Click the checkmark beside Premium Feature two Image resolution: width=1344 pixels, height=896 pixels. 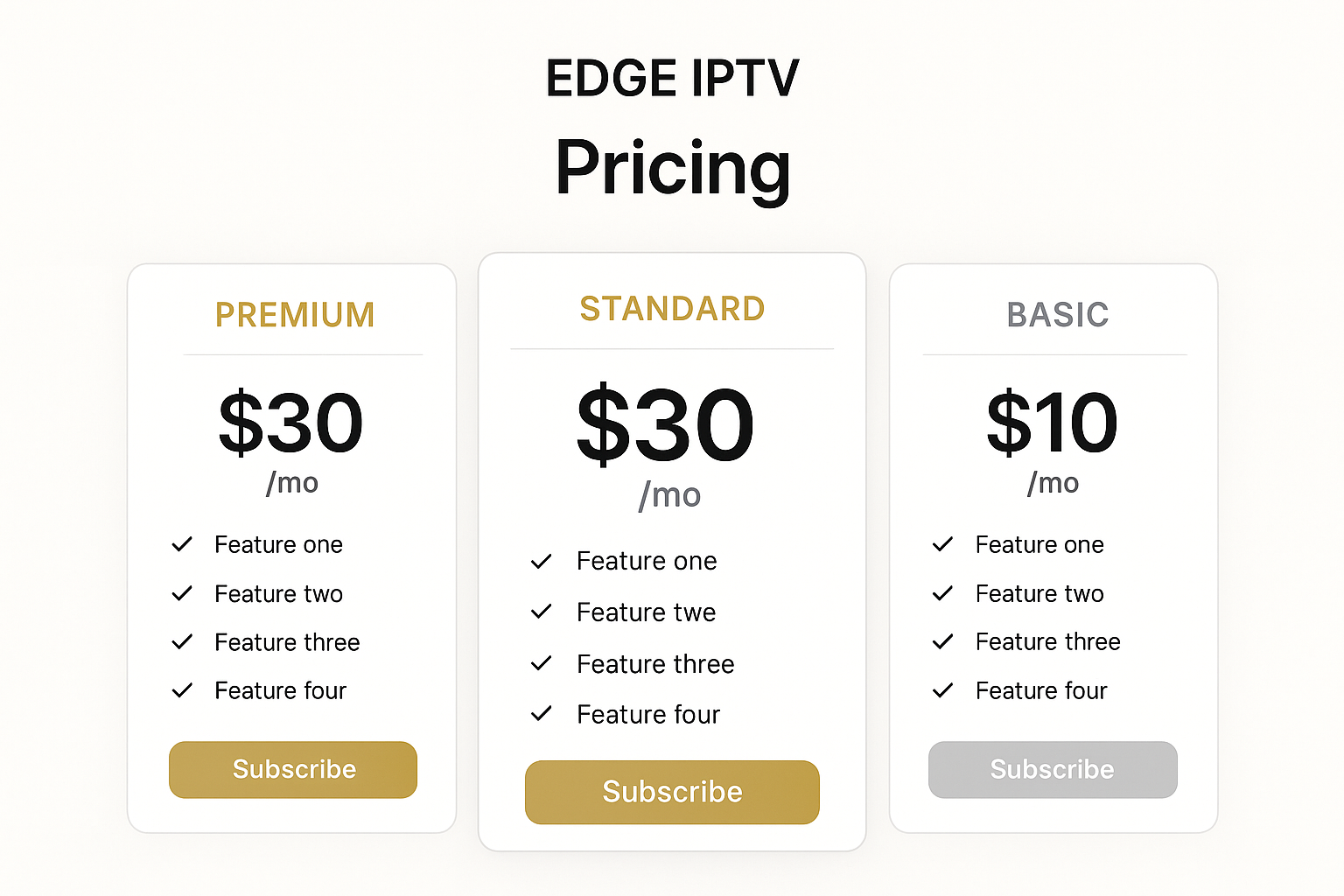click(x=182, y=593)
